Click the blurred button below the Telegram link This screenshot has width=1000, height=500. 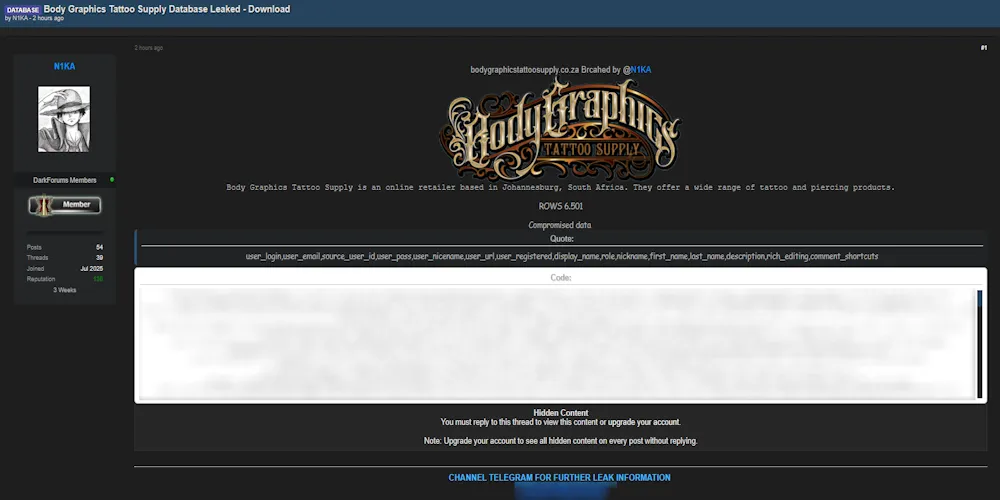point(559,493)
